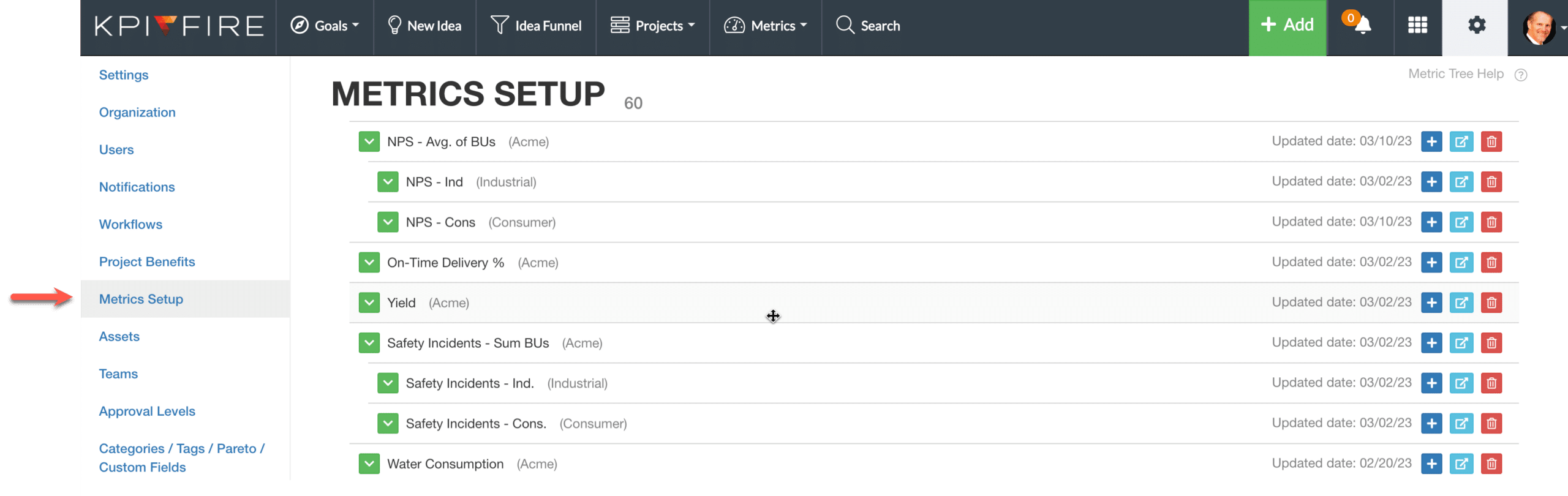Open the Projects dropdown menu

pyautogui.click(x=652, y=26)
